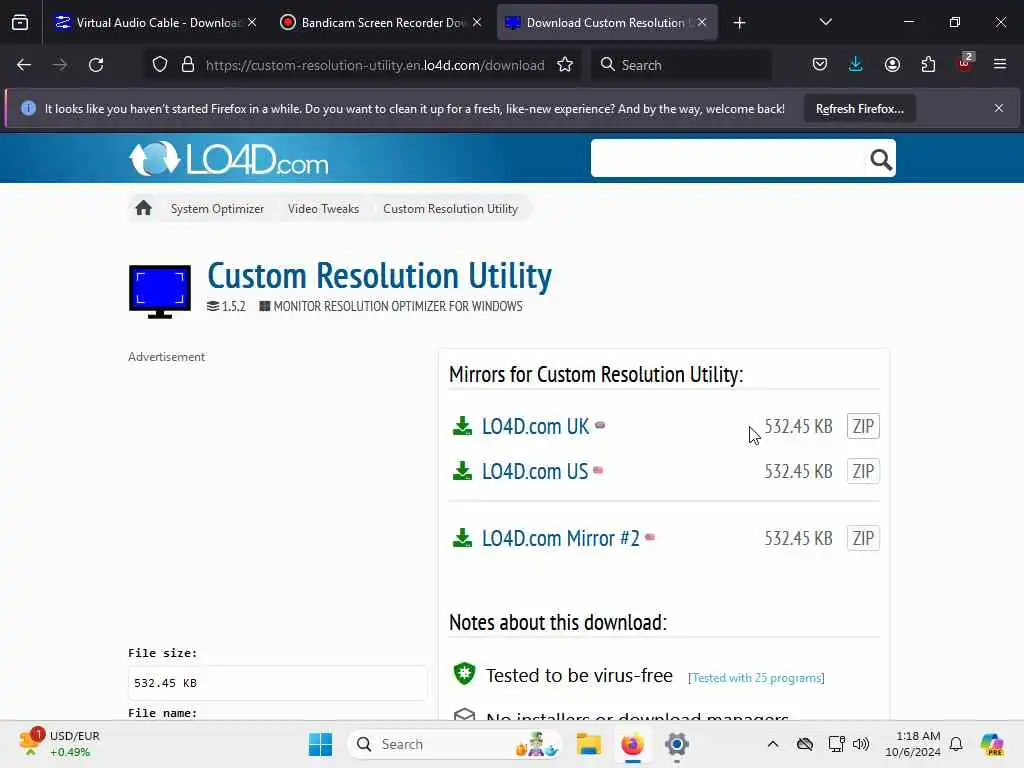Click the UK mirror green download icon
The height and width of the screenshot is (768, 1024).
(x=462, y=426)
